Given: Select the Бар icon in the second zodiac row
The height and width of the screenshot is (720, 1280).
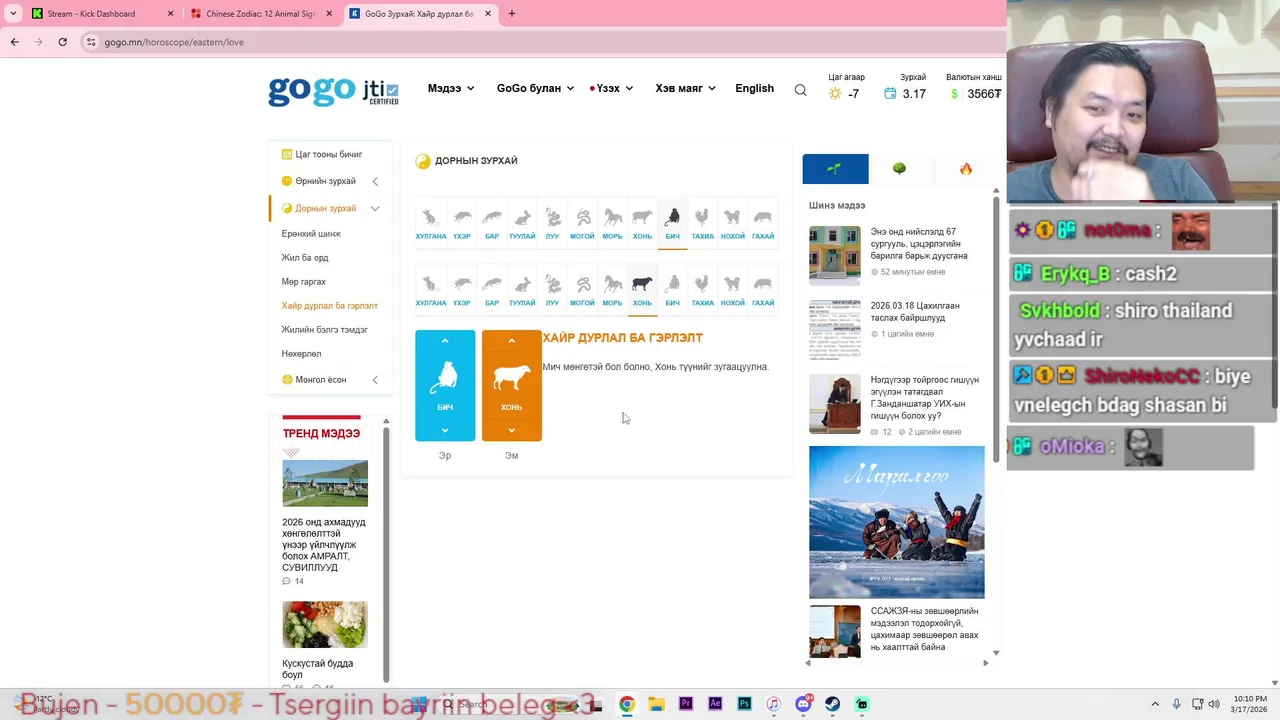Looking at the screenshot, I should click(x=492, y=285).
